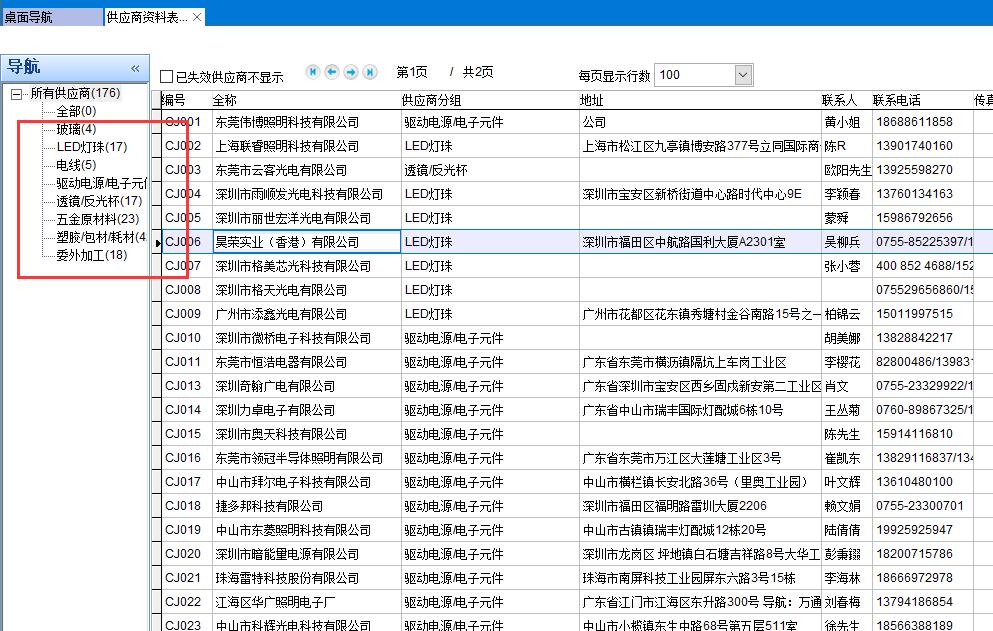Screen dimensions: 993x631
Task: Select 全部(0) in the navigation tree
Action: pos(76,111)
